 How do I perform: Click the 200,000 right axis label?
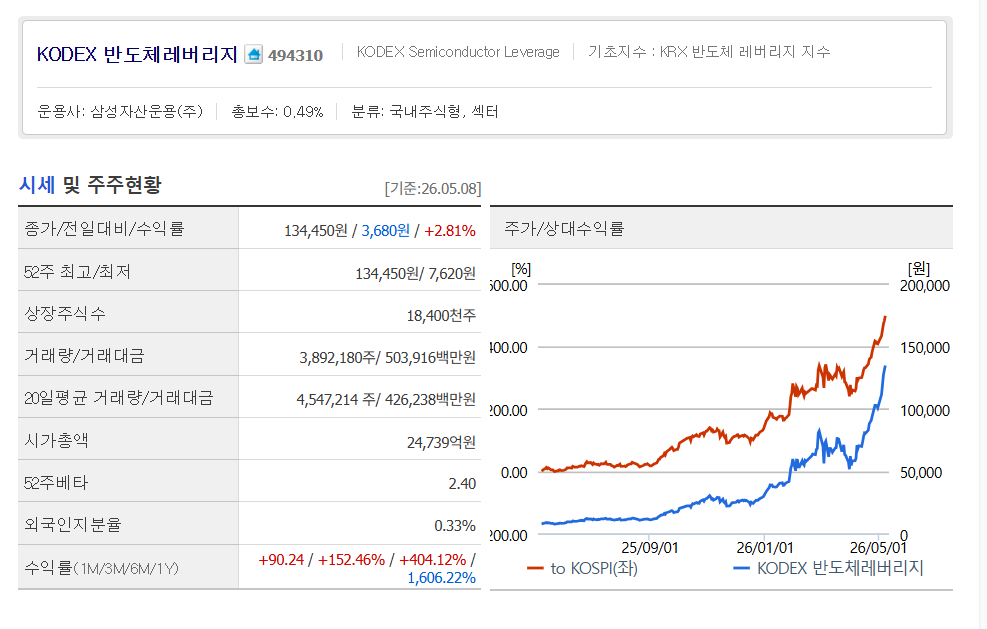[925, 286]
